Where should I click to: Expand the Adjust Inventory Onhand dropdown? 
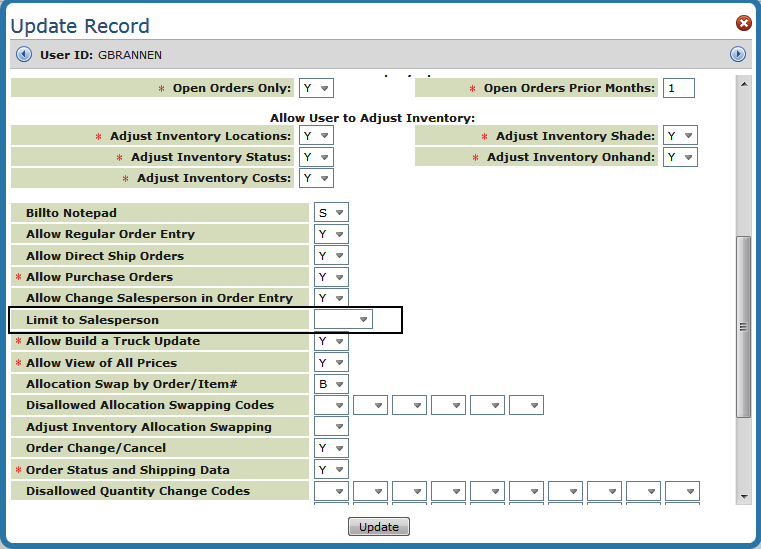[x=680, y=157]
